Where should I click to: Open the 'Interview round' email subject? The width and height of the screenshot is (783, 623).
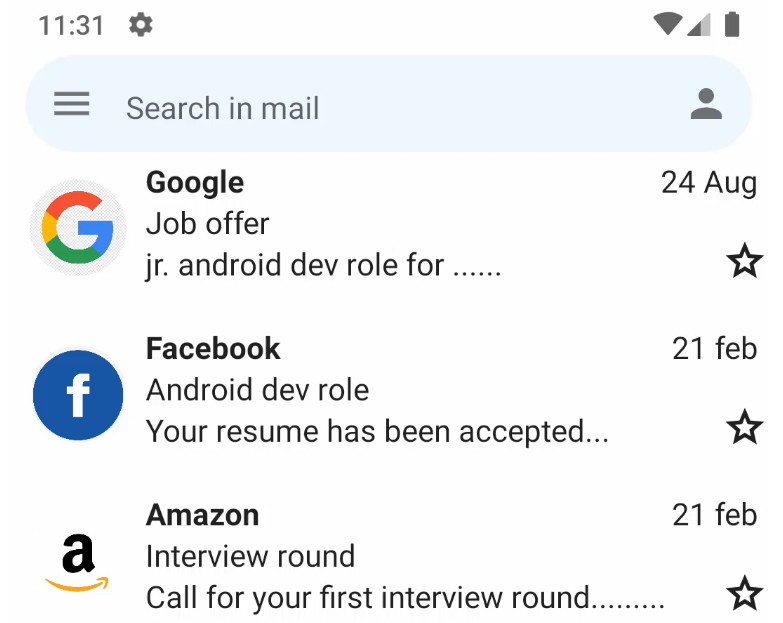tap(250, 556)
